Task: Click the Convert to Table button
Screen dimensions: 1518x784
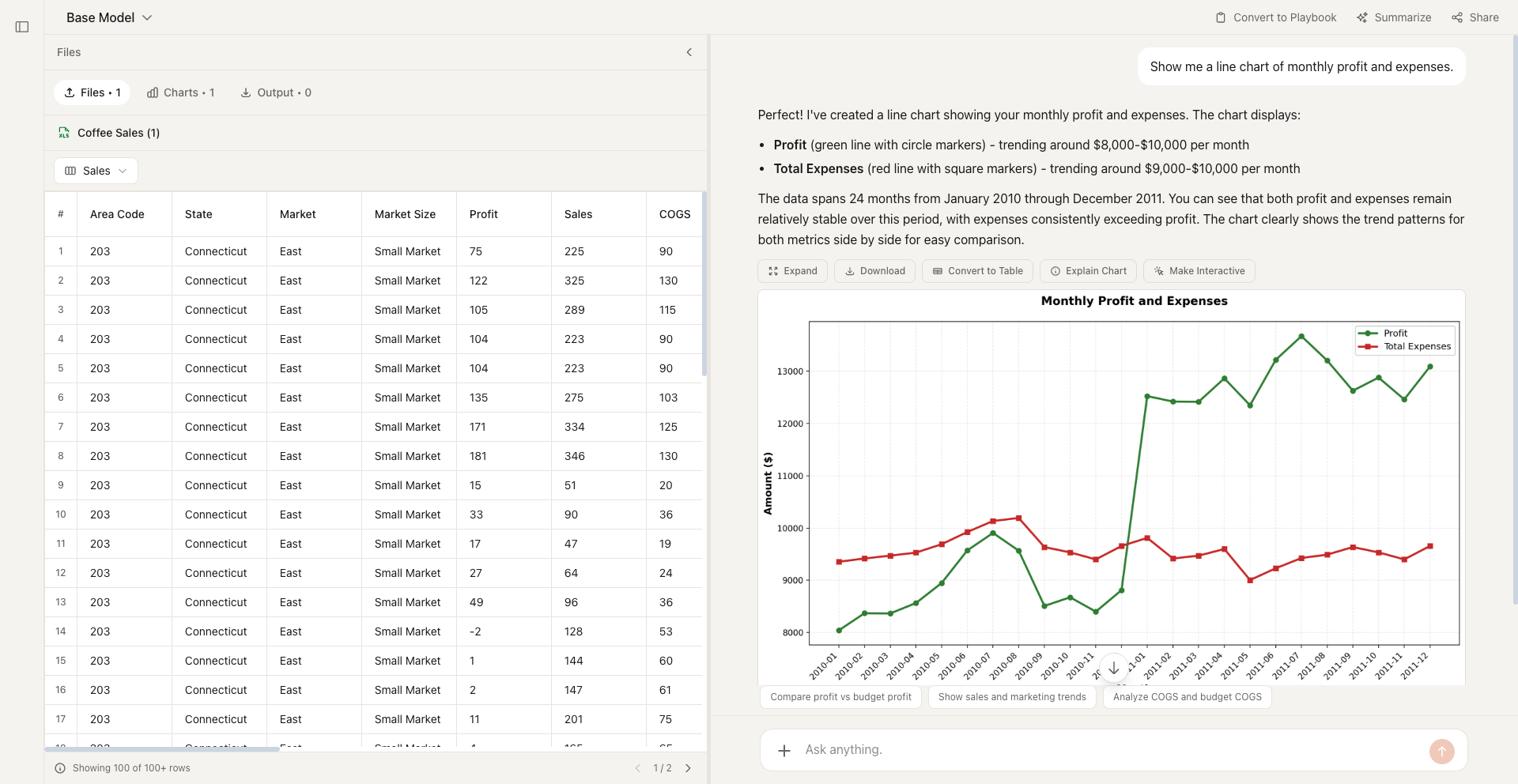Action: (977, 271)
